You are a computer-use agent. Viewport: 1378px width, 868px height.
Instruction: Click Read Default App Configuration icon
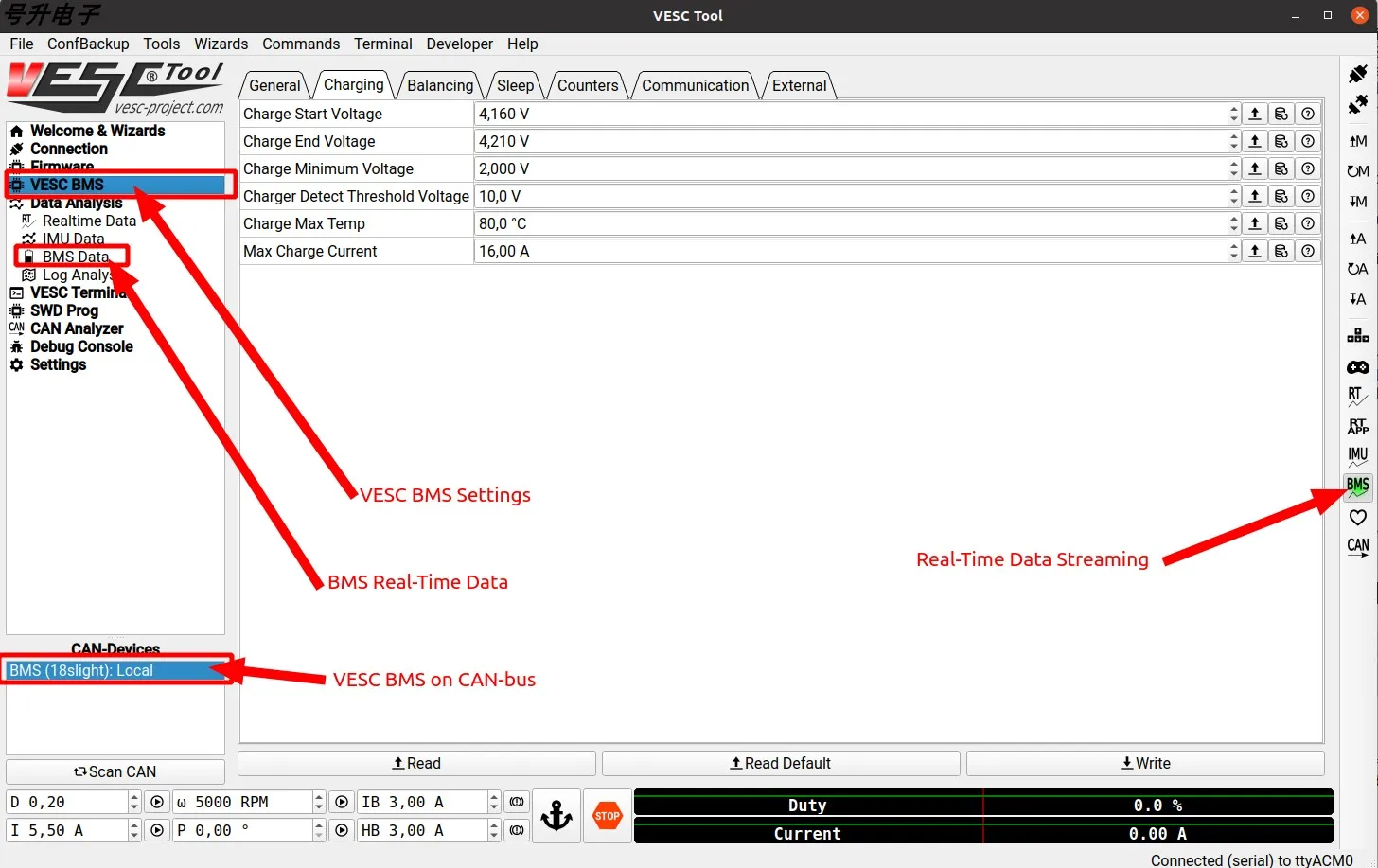(1358, 269)
